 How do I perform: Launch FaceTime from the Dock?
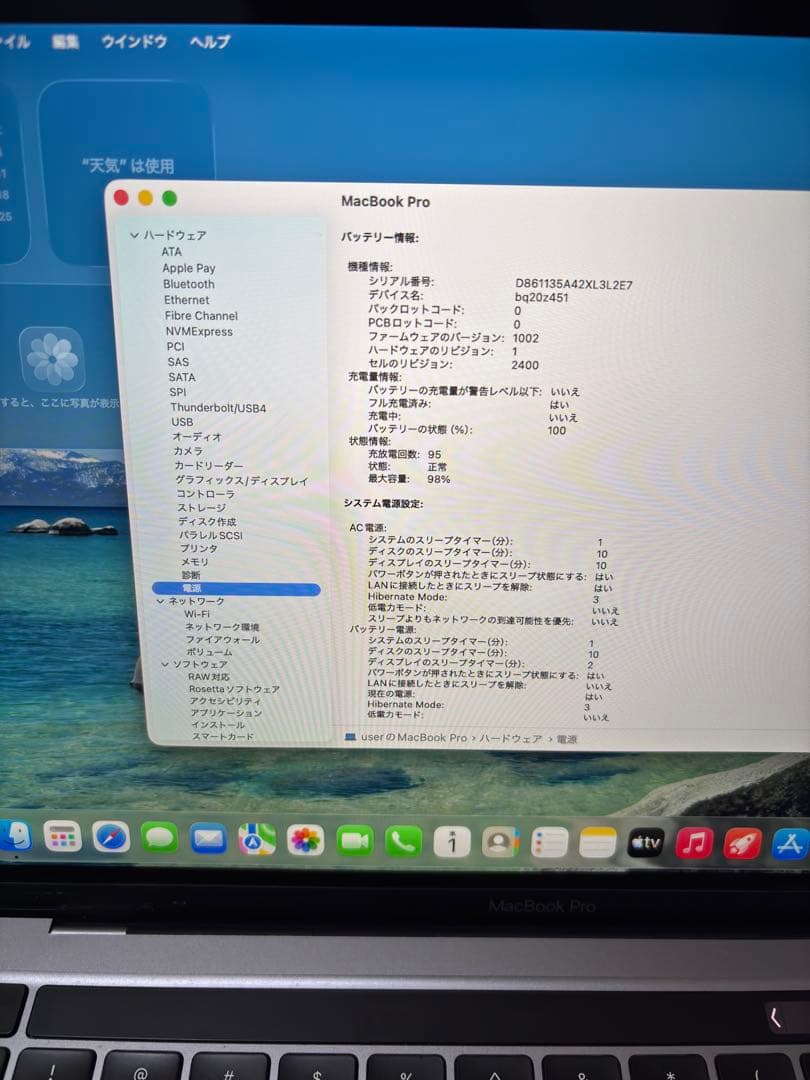[x=354, y=841]
